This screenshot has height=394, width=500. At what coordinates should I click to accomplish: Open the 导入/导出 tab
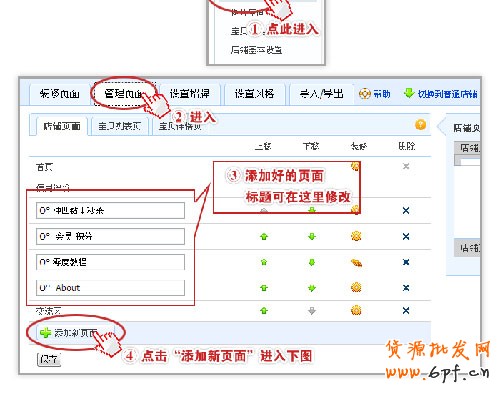321,94
